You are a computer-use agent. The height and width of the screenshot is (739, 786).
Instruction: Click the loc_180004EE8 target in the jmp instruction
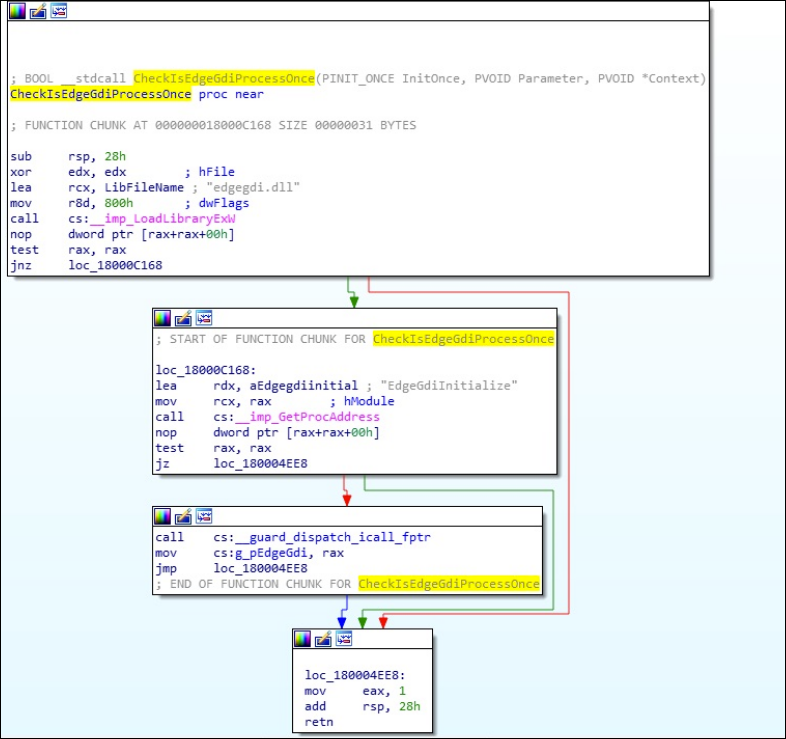point(261,568)
